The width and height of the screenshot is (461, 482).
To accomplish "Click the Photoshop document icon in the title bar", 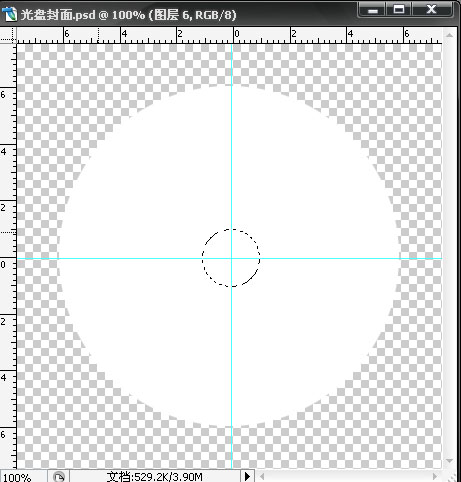I will click(9, 14).
